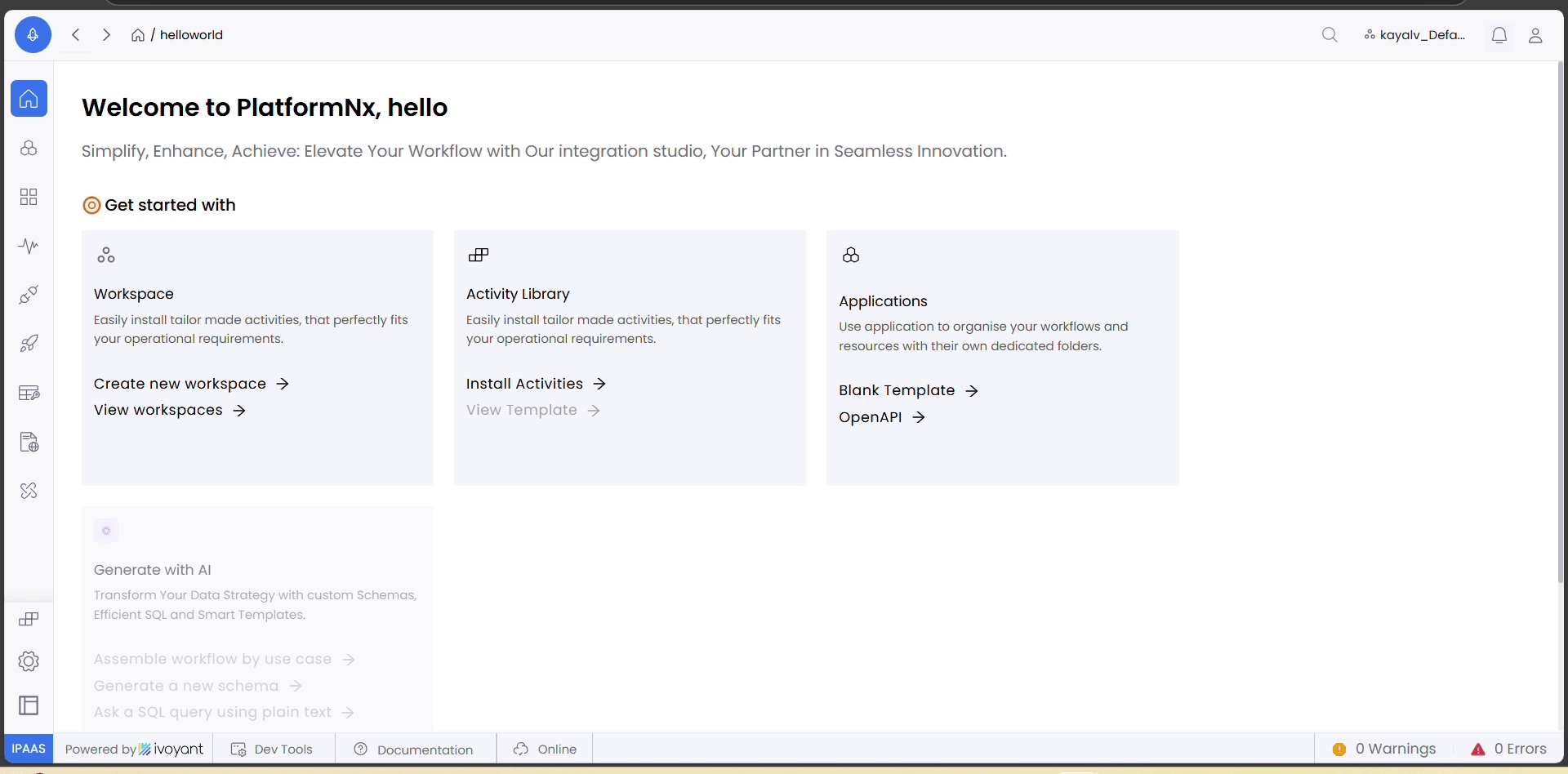Image resolution: width=1568 pixels, height=774 pixels.
Task: Click Install Activities link
Action: (536, 384)
